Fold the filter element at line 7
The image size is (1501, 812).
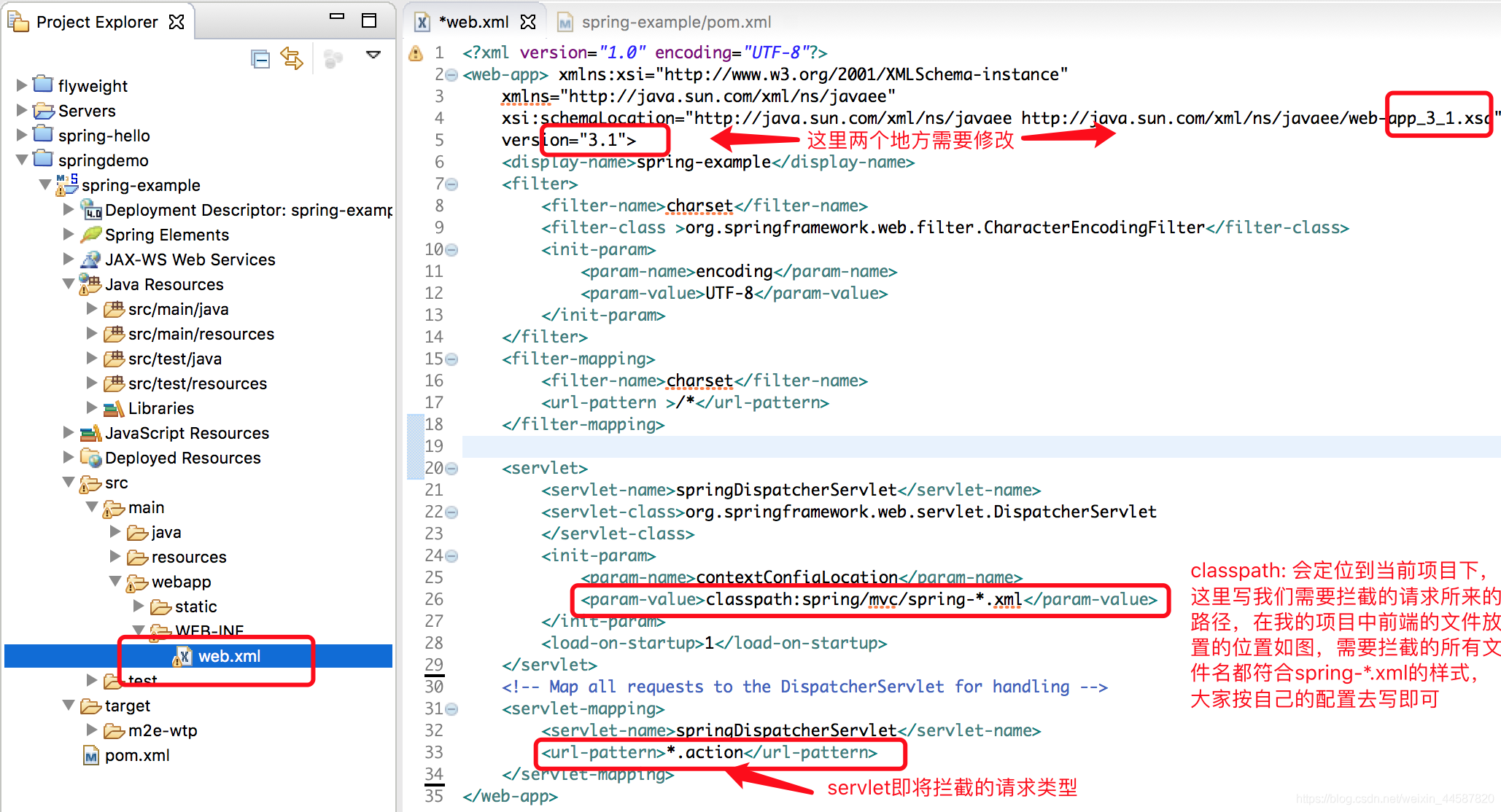pos(451,184)
